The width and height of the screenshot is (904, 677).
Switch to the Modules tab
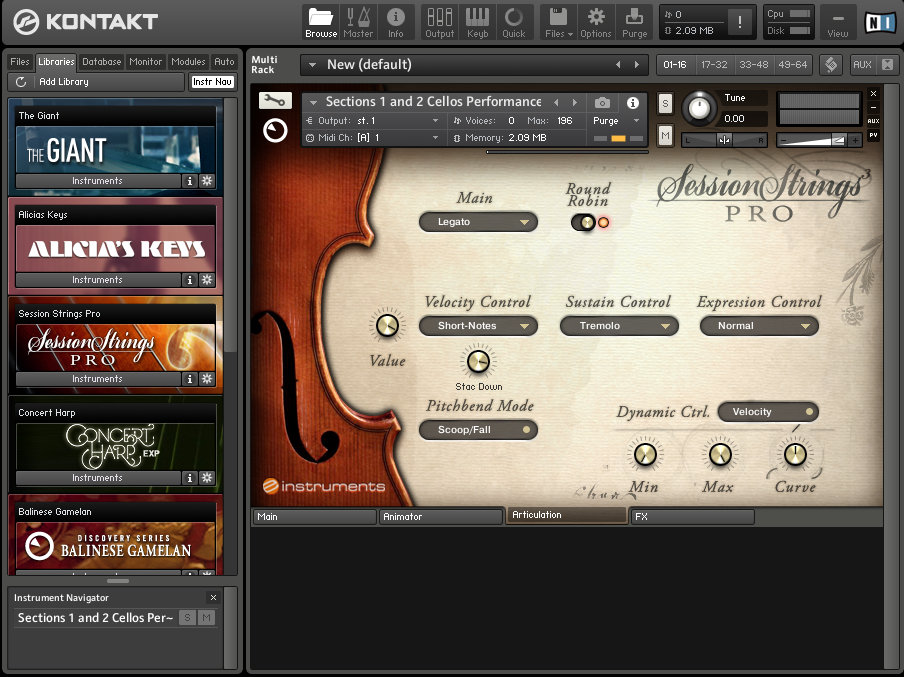(188, 62)
